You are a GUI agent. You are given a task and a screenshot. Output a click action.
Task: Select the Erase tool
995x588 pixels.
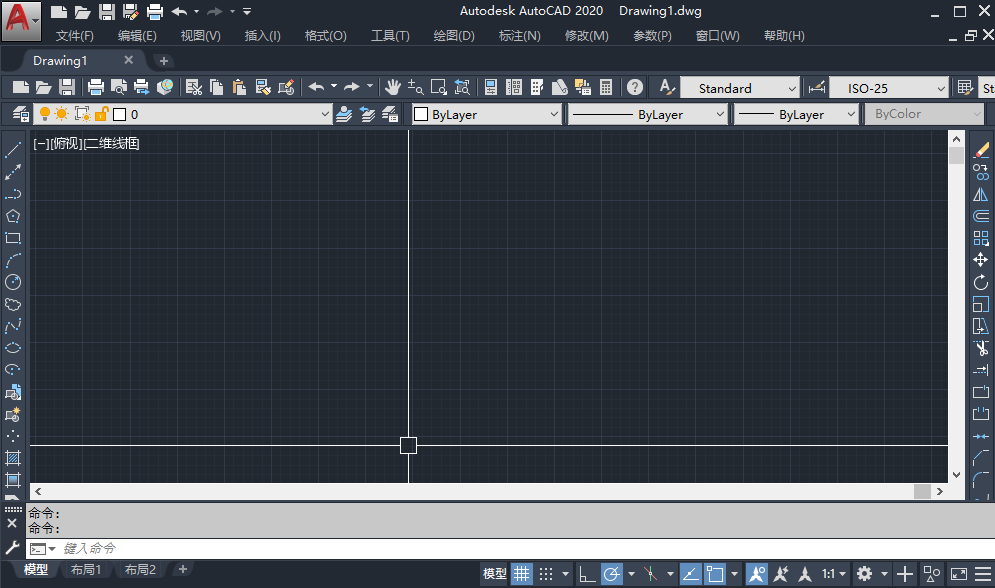click(981, 150)
